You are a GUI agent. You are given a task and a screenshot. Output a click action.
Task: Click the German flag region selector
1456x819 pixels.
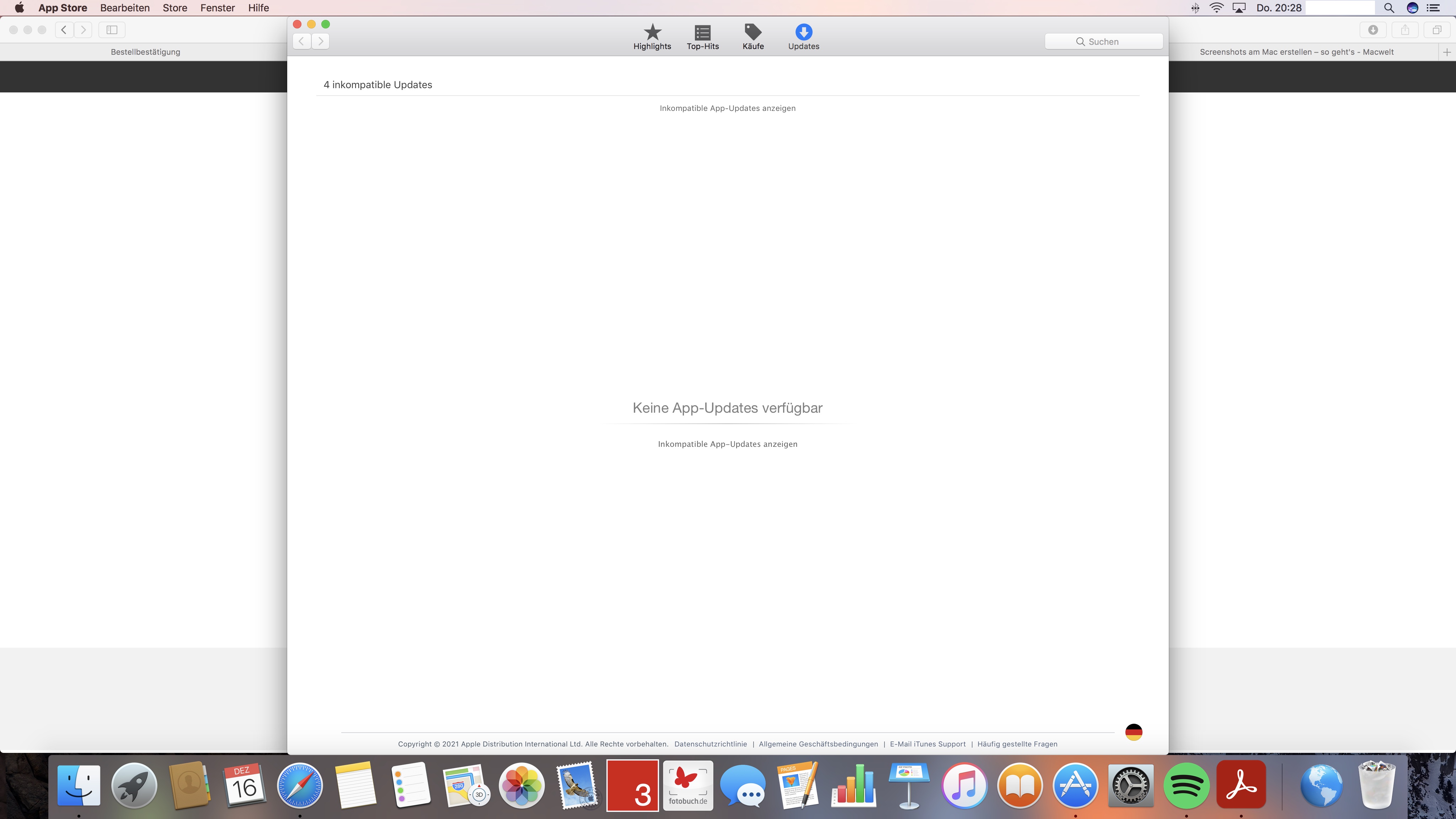tap(1133, 732)
